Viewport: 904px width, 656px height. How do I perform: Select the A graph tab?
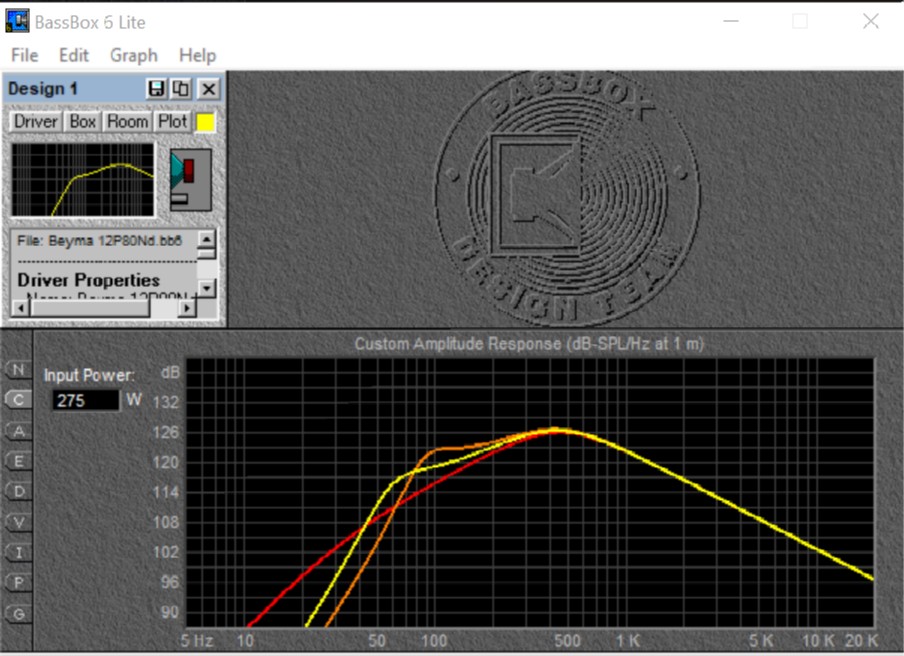click(x=18, y=431)
